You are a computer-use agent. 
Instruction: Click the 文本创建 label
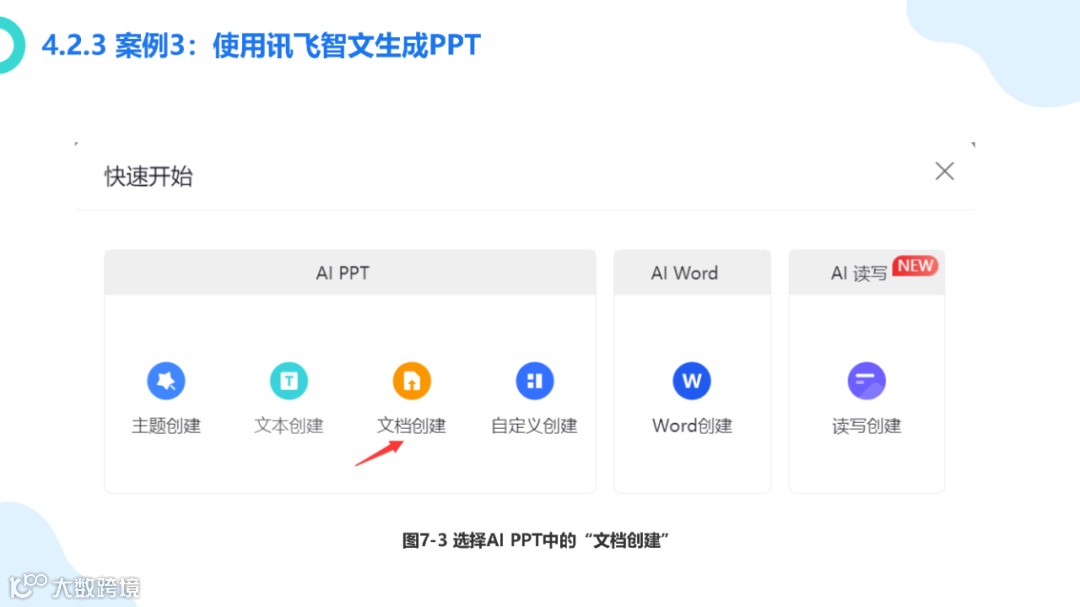click(x=289, y=426)
